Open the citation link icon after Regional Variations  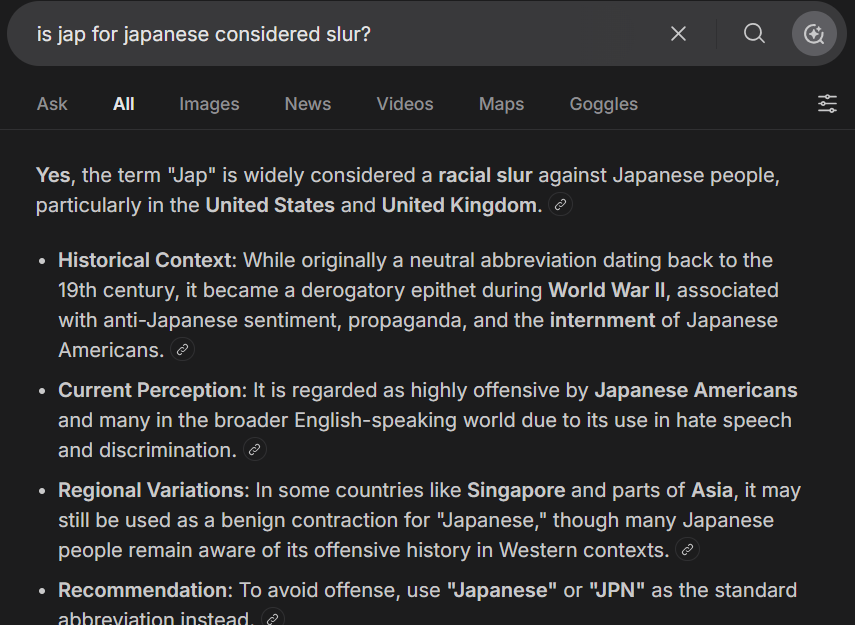[688, 549]
